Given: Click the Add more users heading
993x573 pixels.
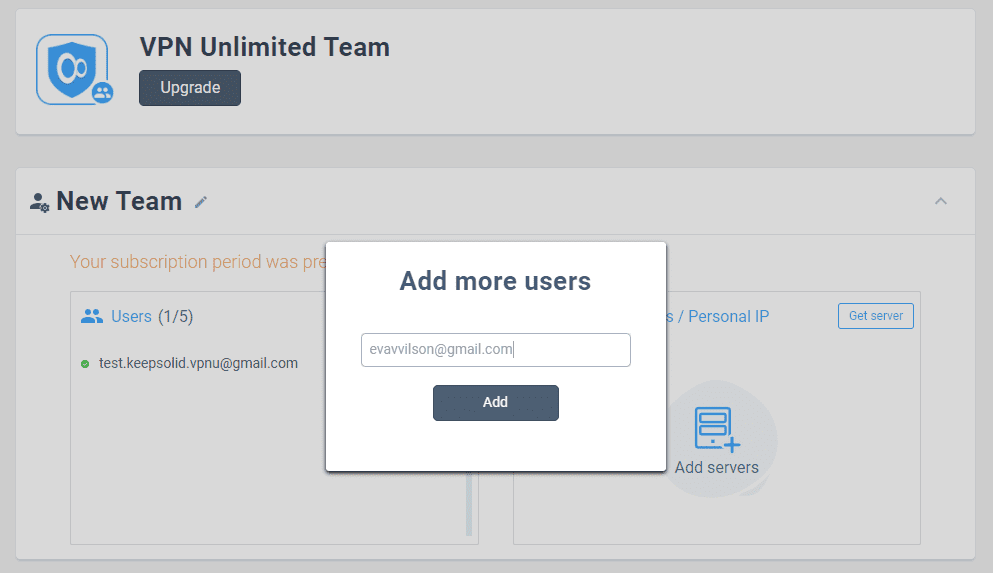Looking at the screenshot, I should 495,280.
